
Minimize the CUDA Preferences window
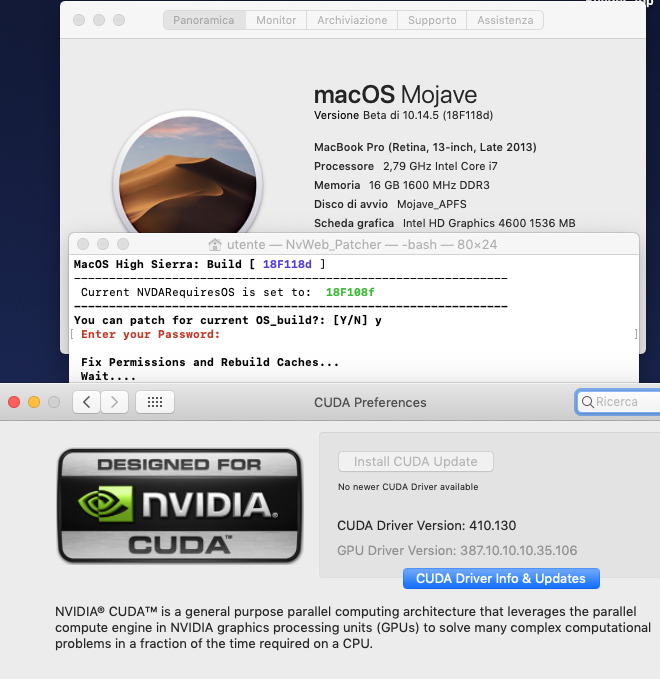[34, 402]
